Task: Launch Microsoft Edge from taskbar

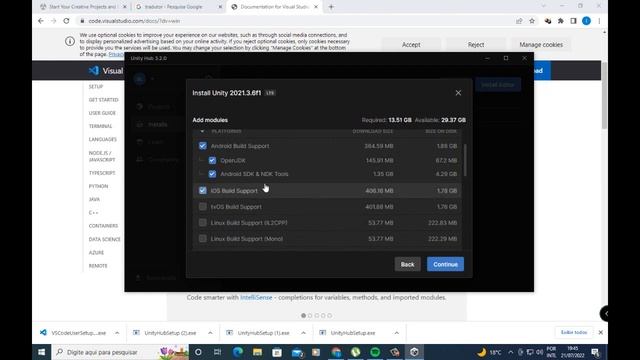Action: [x=238, y=352]
